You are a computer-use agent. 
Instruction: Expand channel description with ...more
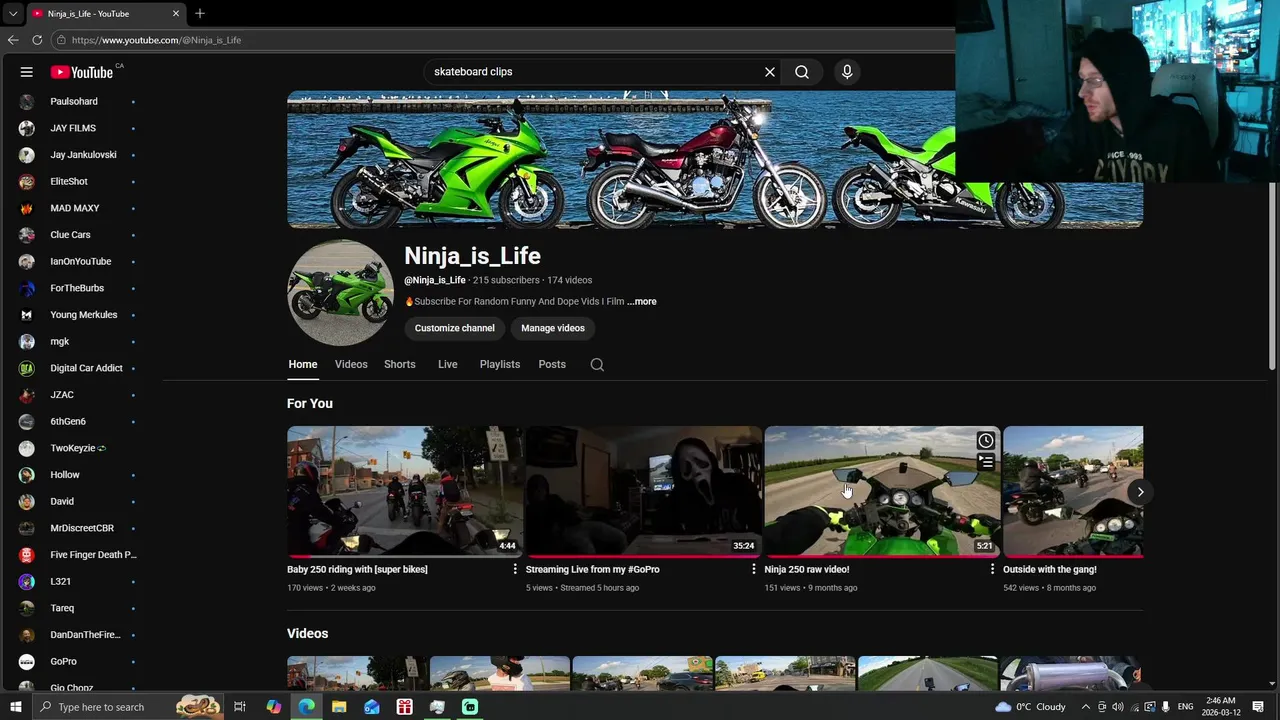[x=642, y=302]
